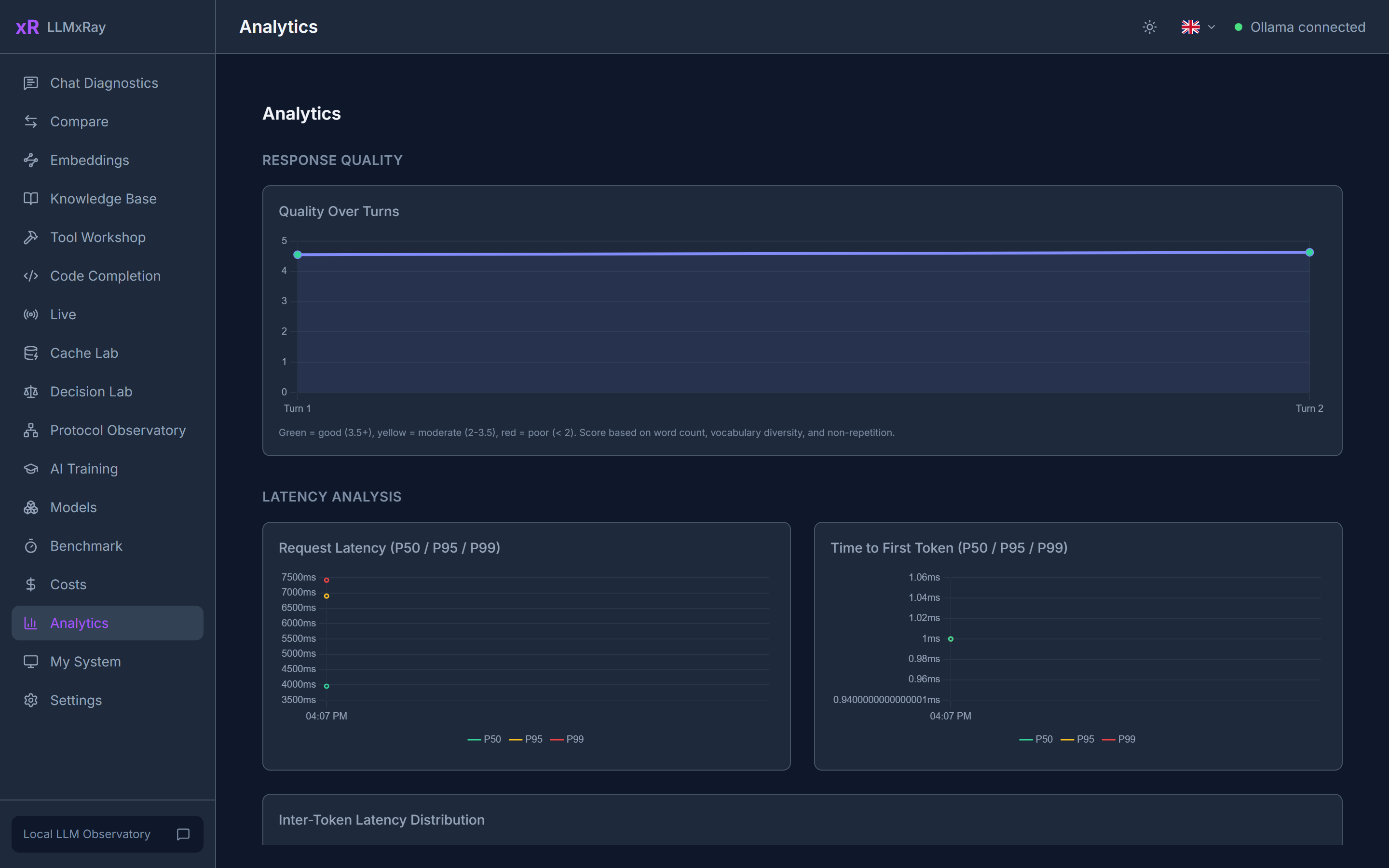The height and width of the screenshot is (868, 1389).
Task: Go to Cache Lab
Action: [108, 353]
